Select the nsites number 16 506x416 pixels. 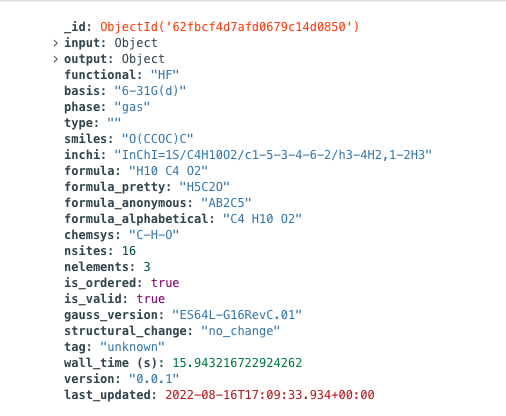click(x=129, y=251)
